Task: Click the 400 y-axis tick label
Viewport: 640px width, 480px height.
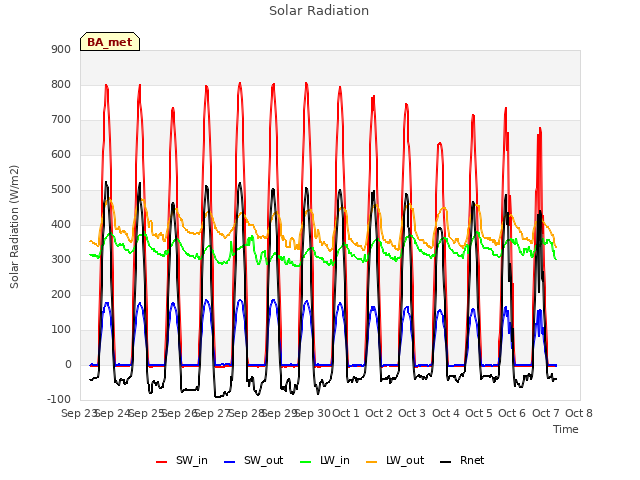Action: 61,224
